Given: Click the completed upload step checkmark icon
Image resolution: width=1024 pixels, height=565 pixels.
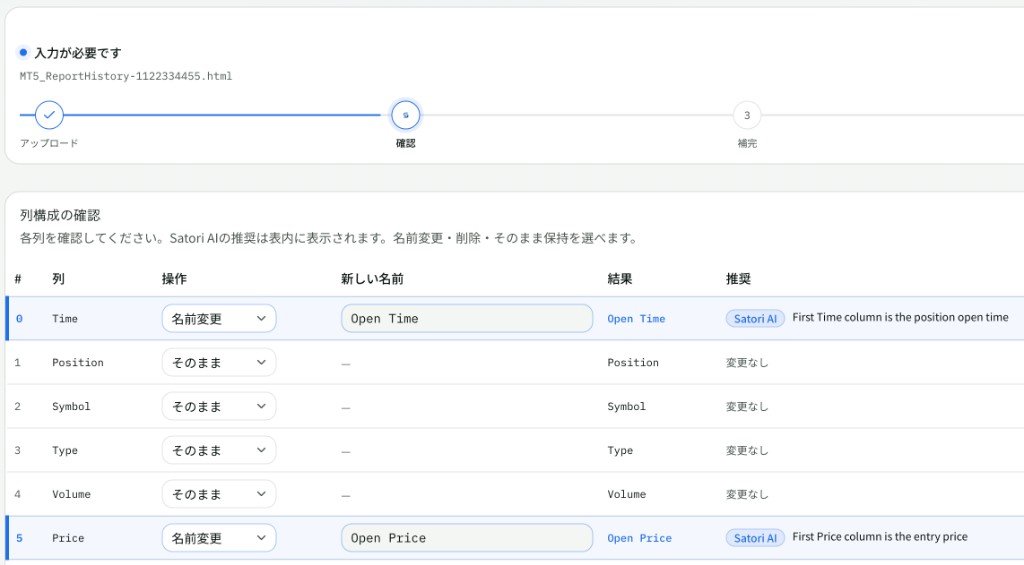Looking at the screenshot, I should pyautogui.click(x=49, y=115).
